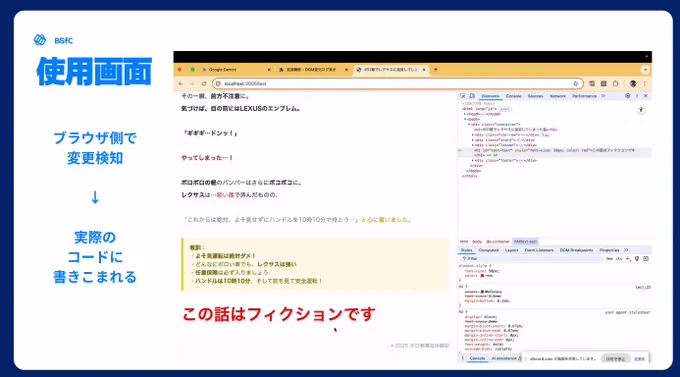The width and height of the screenshot is (680, 377).
Task: Click the div.container breadcrumb
Action: (498, 242)
